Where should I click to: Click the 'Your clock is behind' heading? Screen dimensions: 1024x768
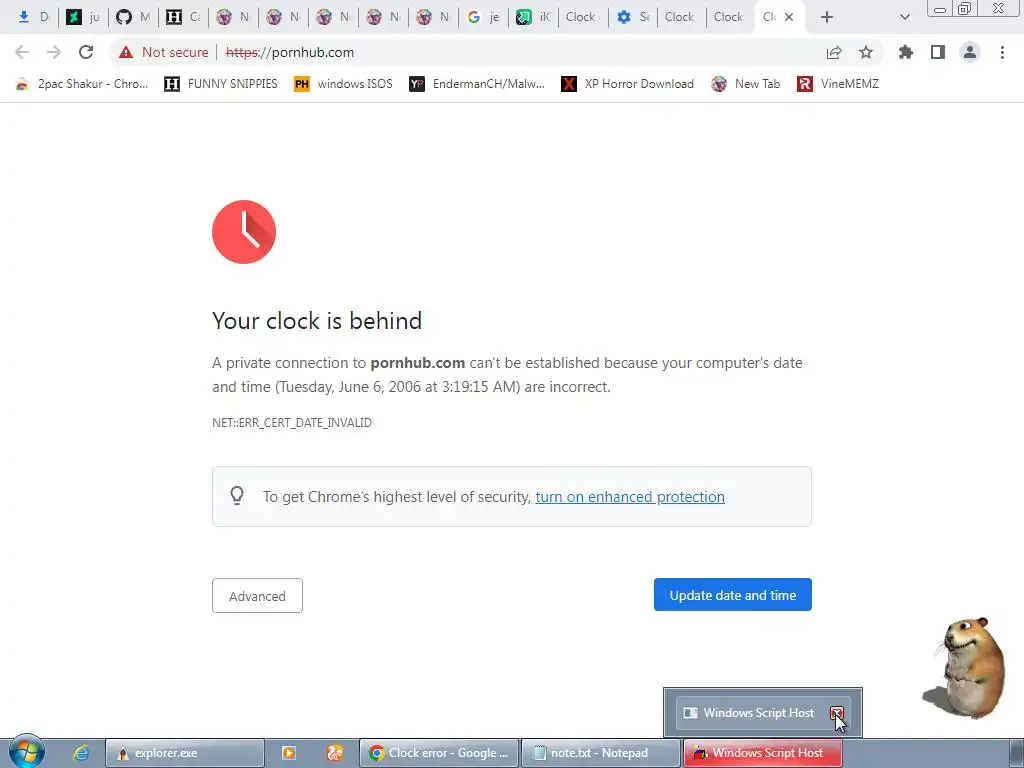(317, 321)
